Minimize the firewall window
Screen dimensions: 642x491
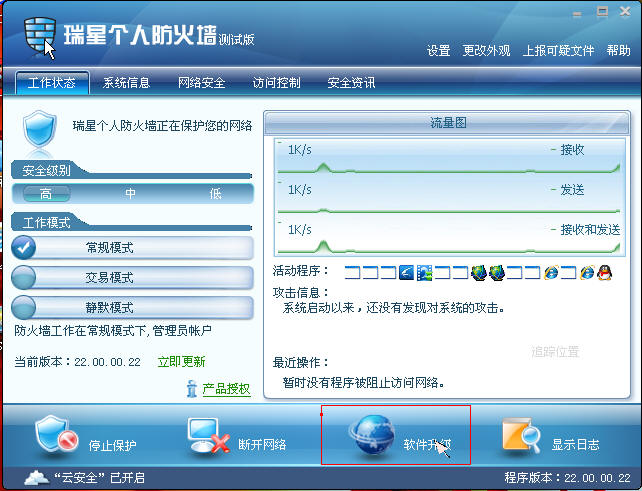tap(577, 14)
